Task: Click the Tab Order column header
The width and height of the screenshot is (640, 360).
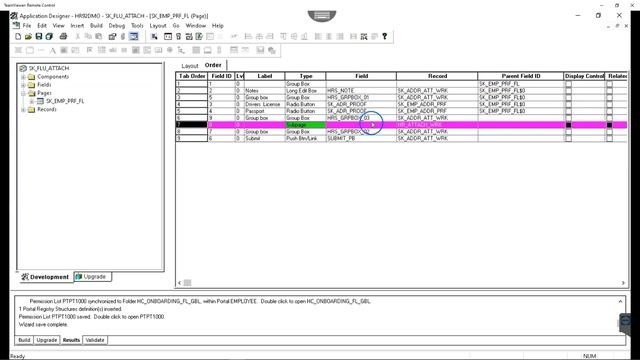Action: point(192,76)
